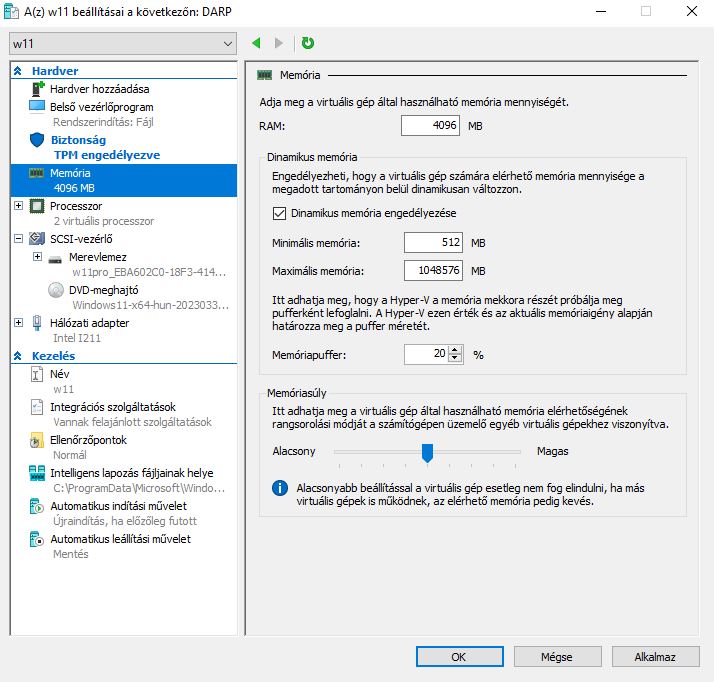Click the Memóriasúly slider handle
Image resolution: width=714 pixels, height=682 pixels.
point(427,452)
